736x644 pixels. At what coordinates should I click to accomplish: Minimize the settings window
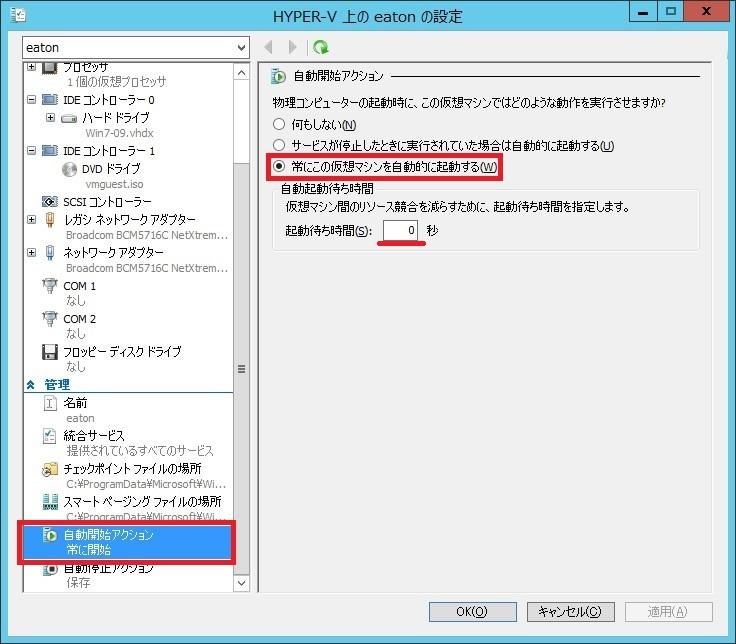coord(643,11)
